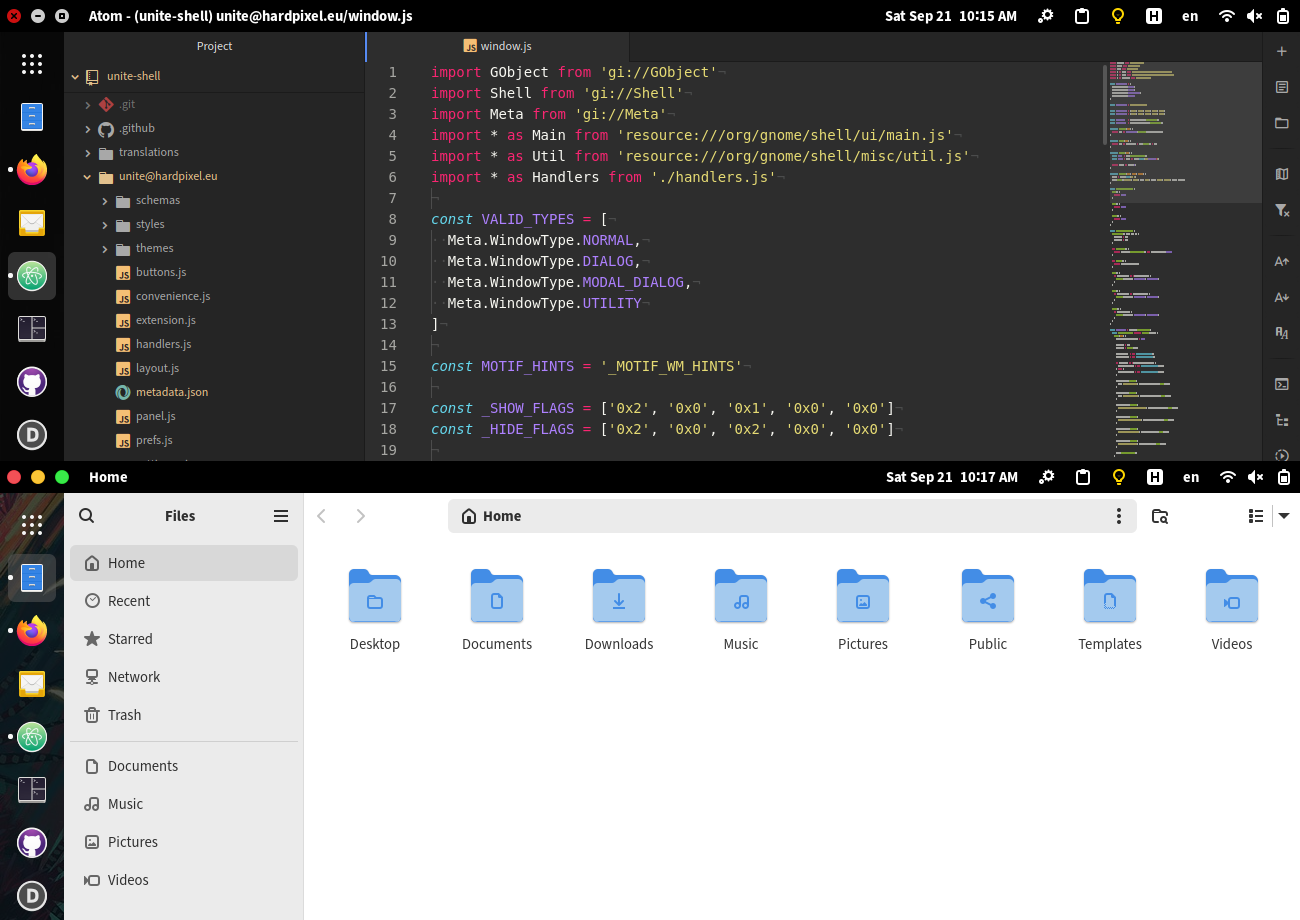Open the view options dropdown arrow in Files

click(x=1285, y=516)
